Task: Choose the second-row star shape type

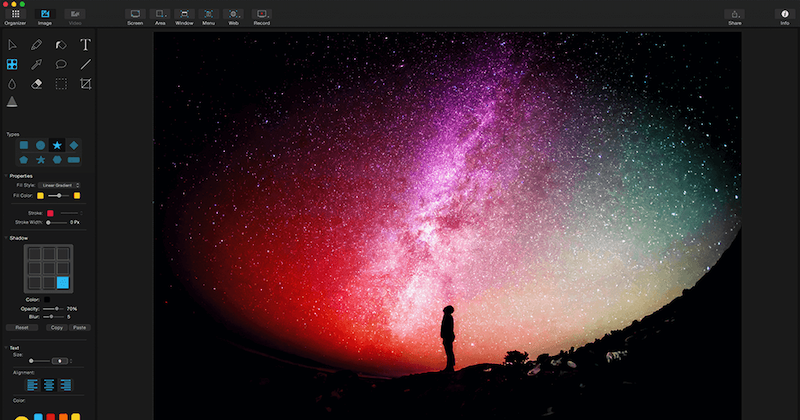Action: coord(40,160)
